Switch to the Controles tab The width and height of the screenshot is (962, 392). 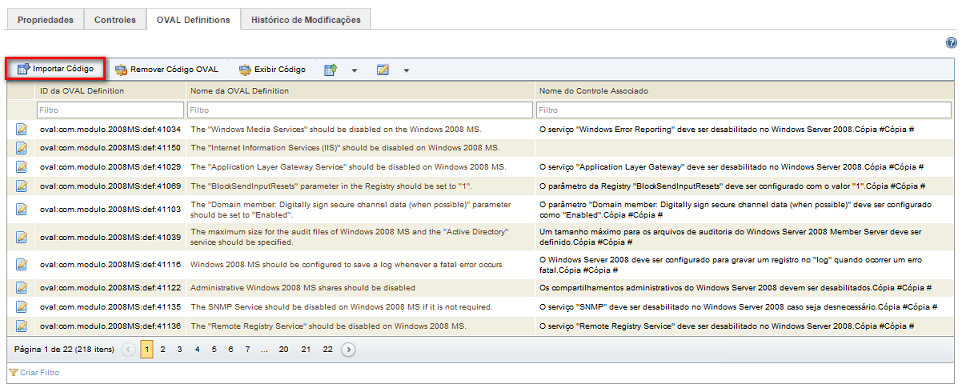coord(115,20)
